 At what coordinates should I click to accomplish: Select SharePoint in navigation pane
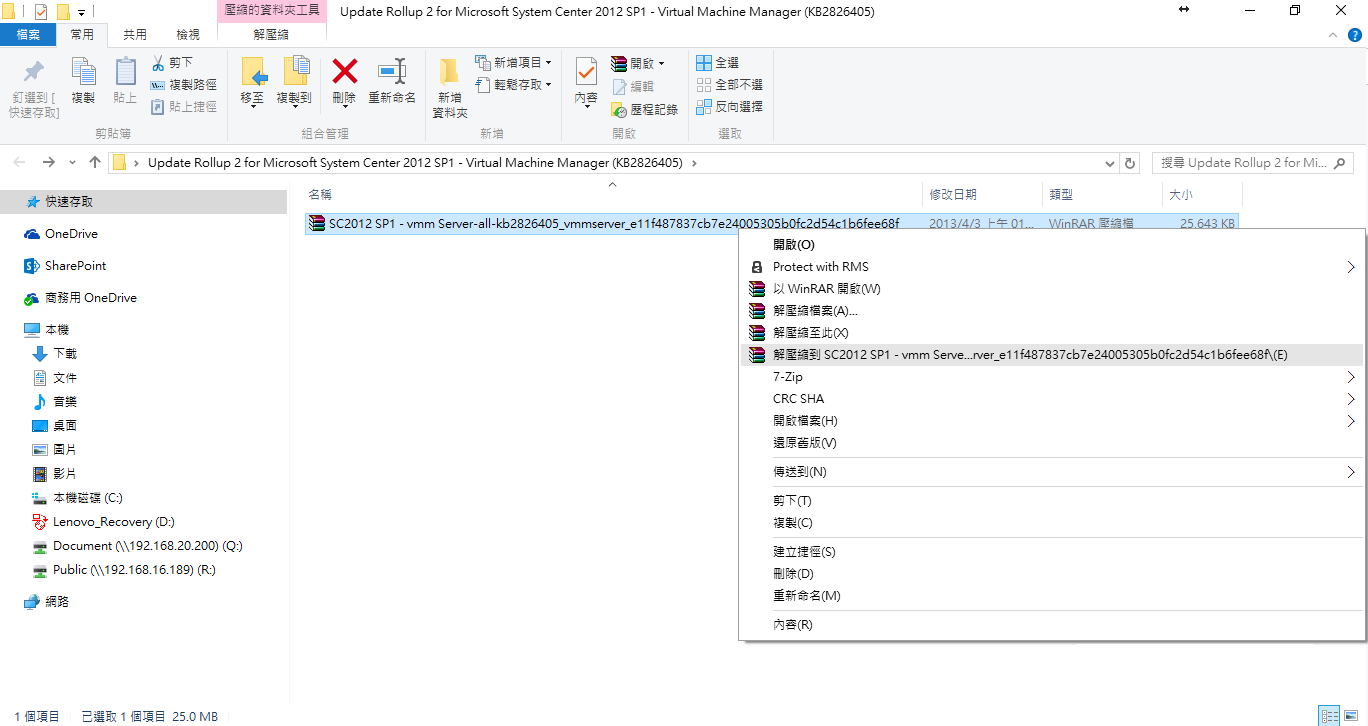coord(75,266)
